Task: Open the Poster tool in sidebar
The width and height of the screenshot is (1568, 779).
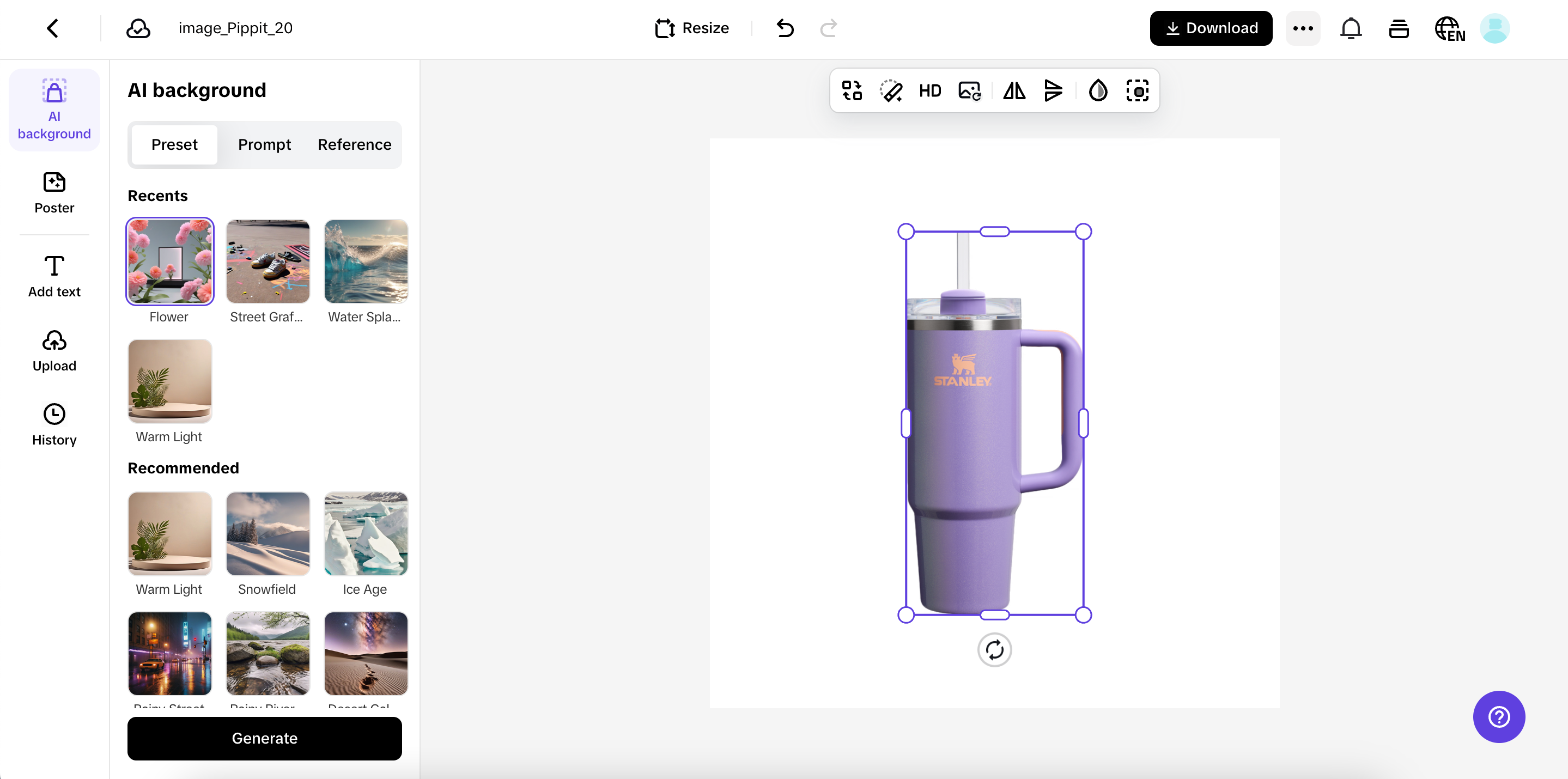Action: point(54,193)
